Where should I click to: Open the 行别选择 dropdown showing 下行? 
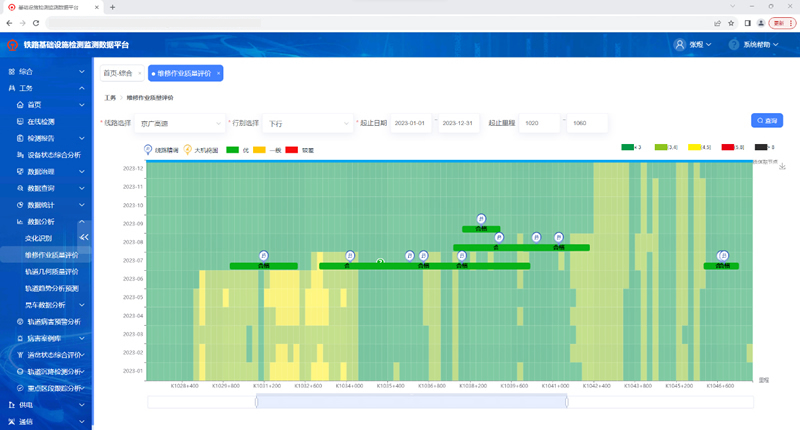[305, 123]
